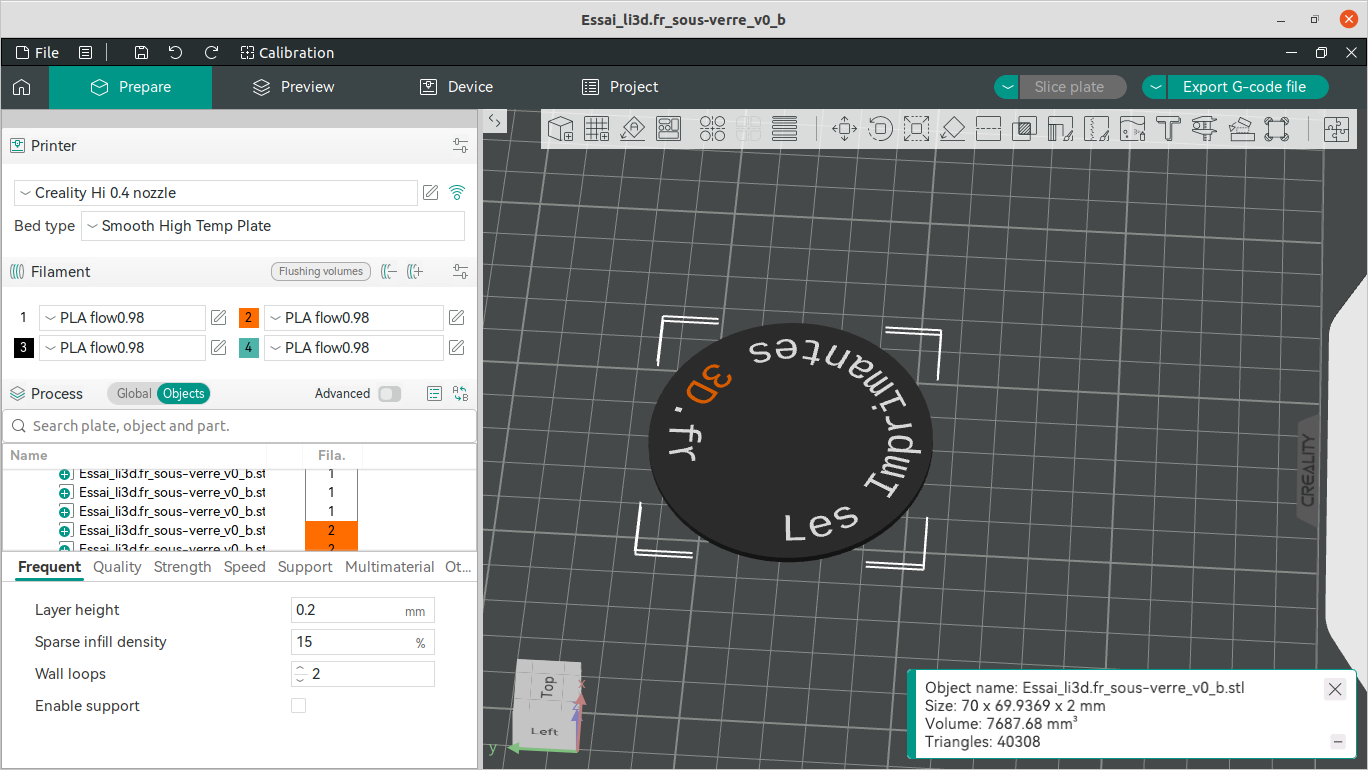Click the add filament icon
The image size is (1368, 770).
416,272
